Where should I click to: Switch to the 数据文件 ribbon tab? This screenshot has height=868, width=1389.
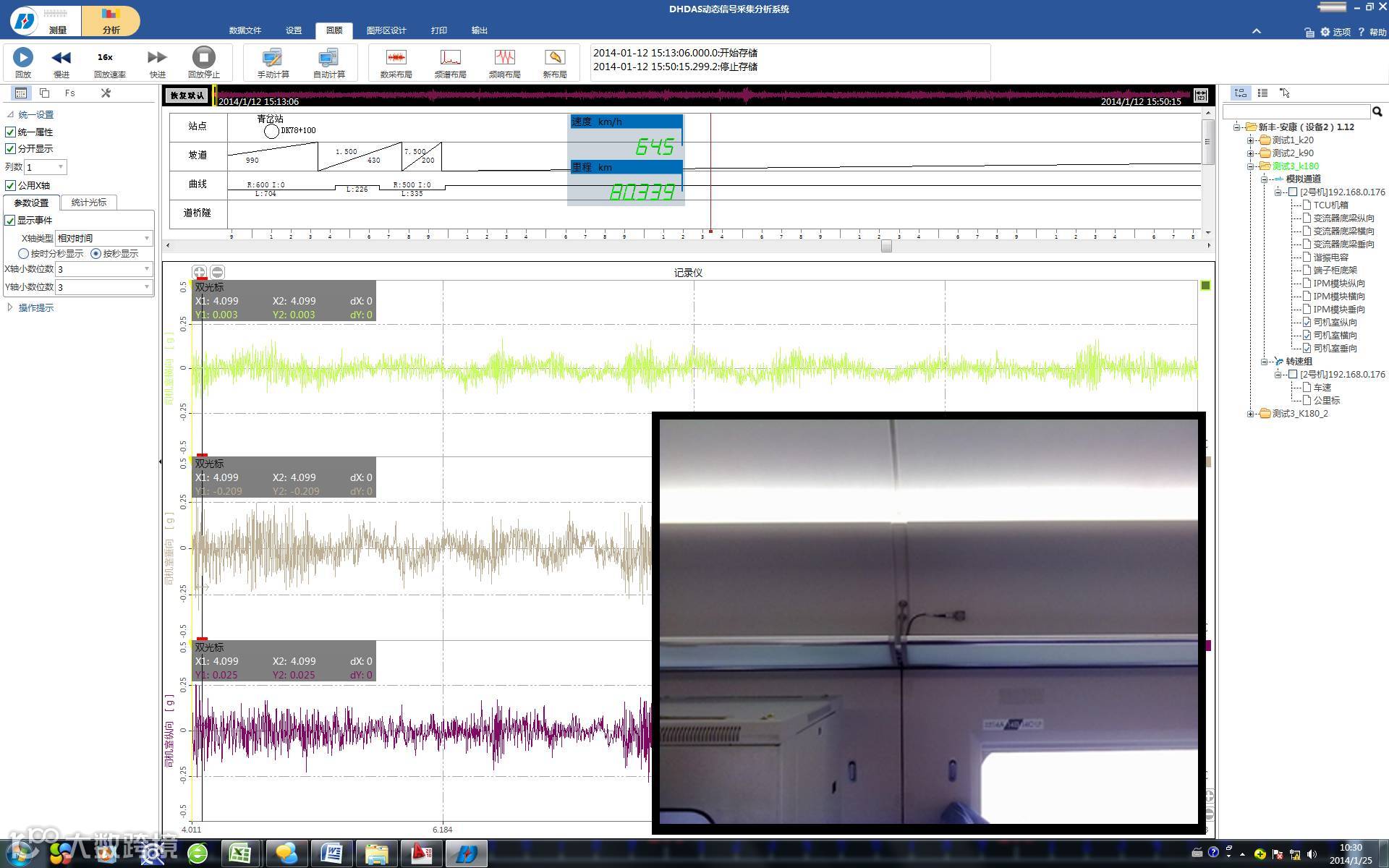pos(245,30)
